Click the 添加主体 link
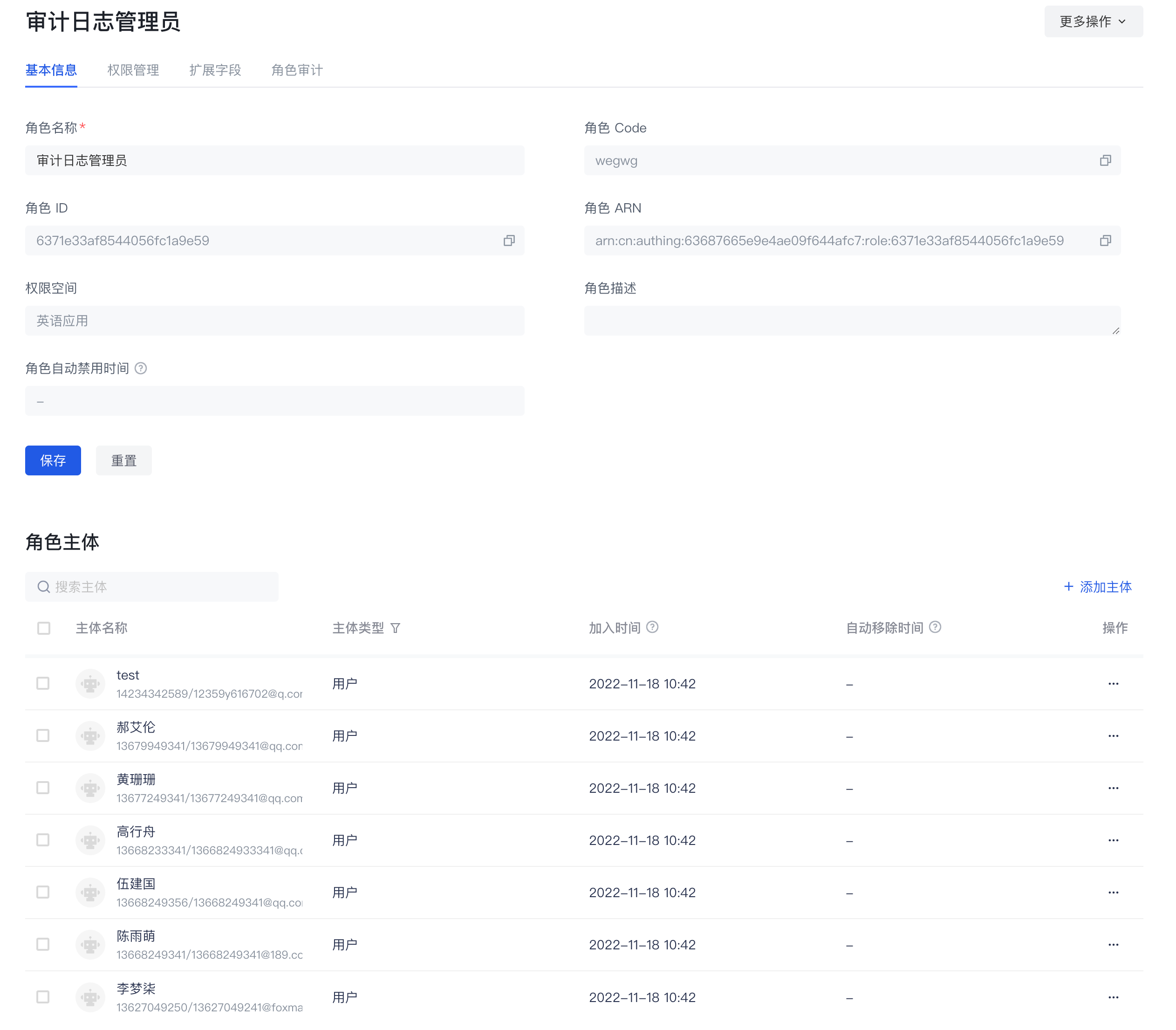Screen dimensions: 1176x1030 1097,586
